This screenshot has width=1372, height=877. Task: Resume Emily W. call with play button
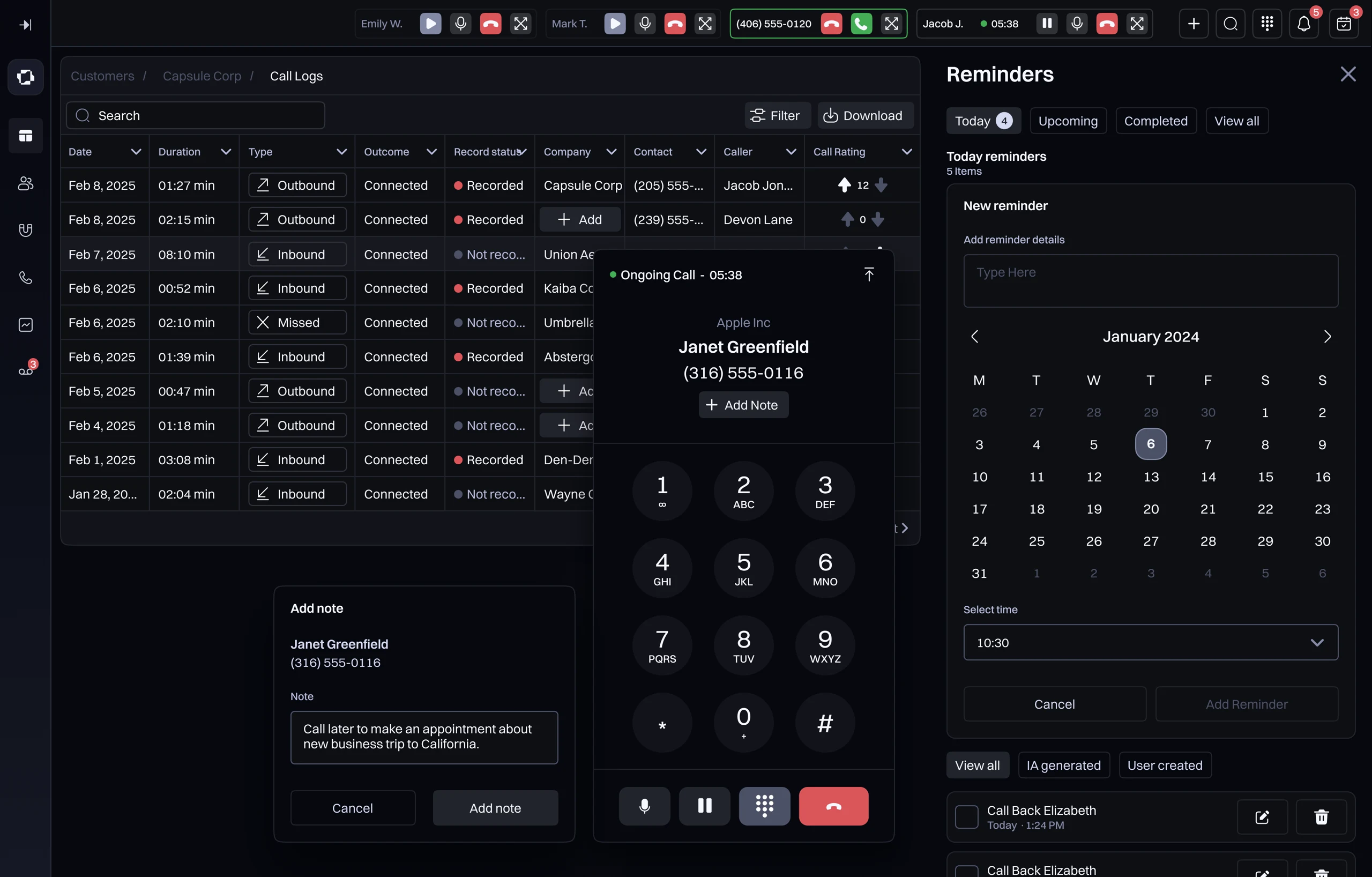431,24
